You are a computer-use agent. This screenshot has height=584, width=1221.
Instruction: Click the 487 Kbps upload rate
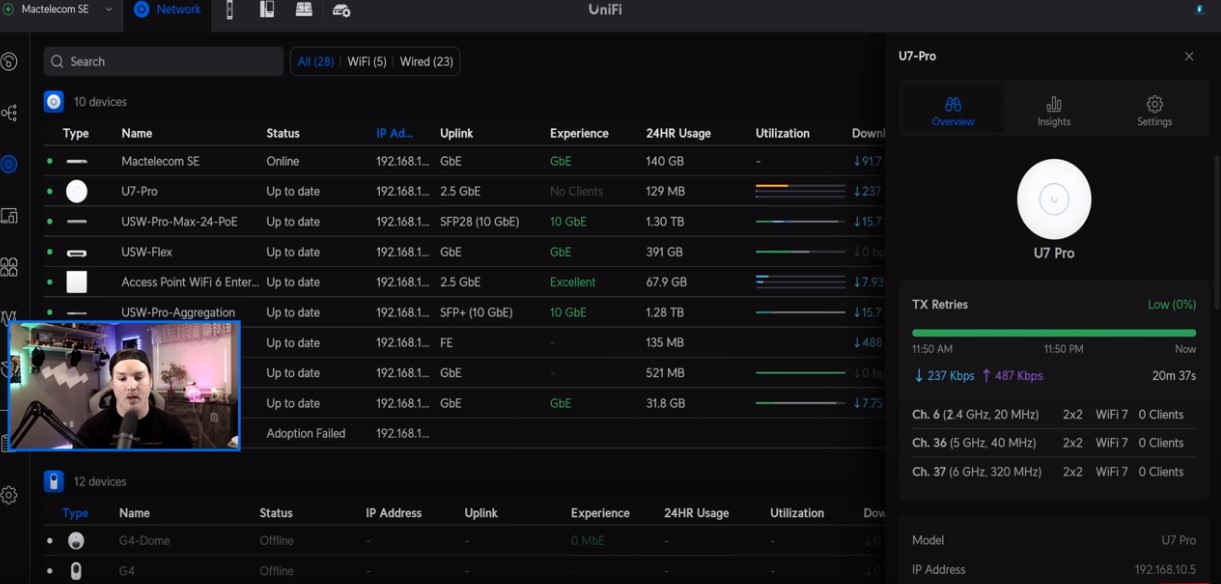1012,376
